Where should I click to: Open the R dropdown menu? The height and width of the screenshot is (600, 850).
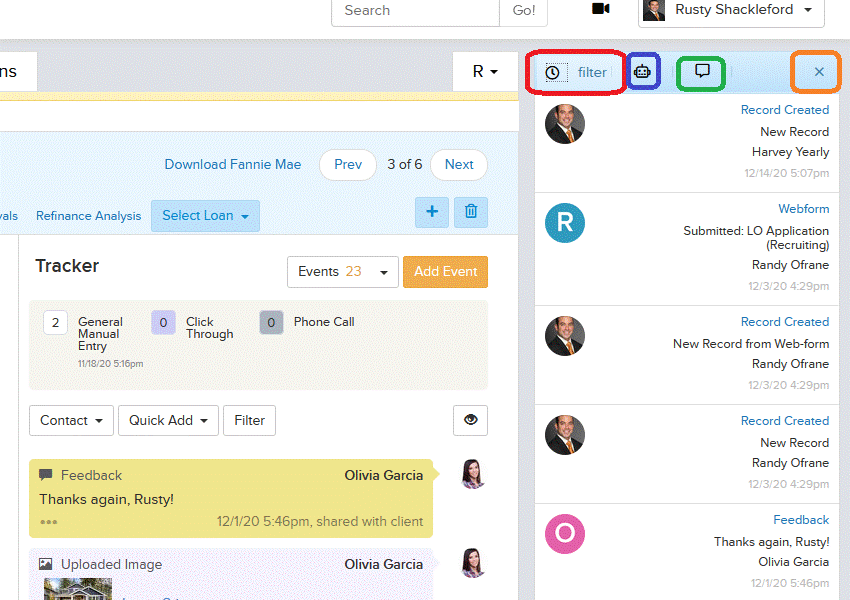click(x=485, y=72)
